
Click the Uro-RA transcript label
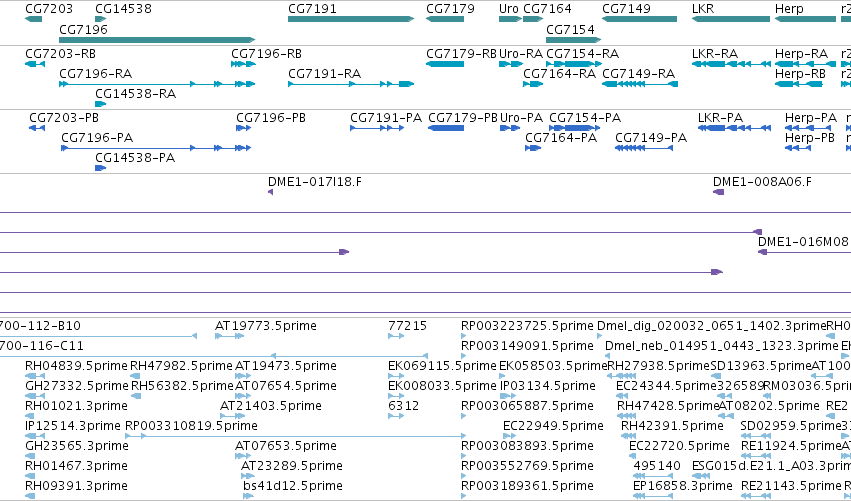[x=521, y=54]
